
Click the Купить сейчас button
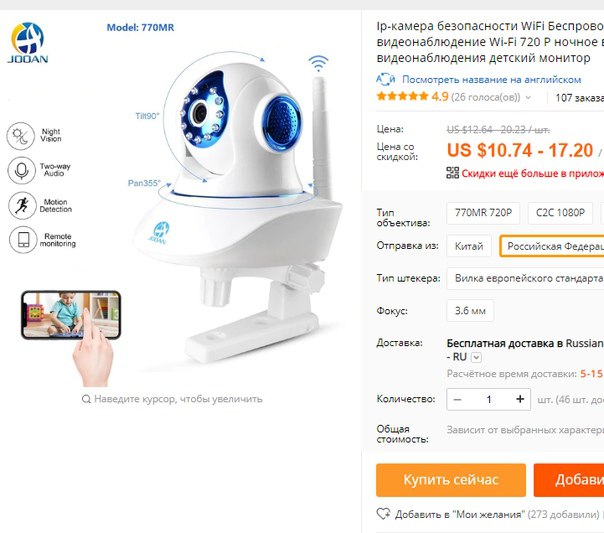point(451,480)
